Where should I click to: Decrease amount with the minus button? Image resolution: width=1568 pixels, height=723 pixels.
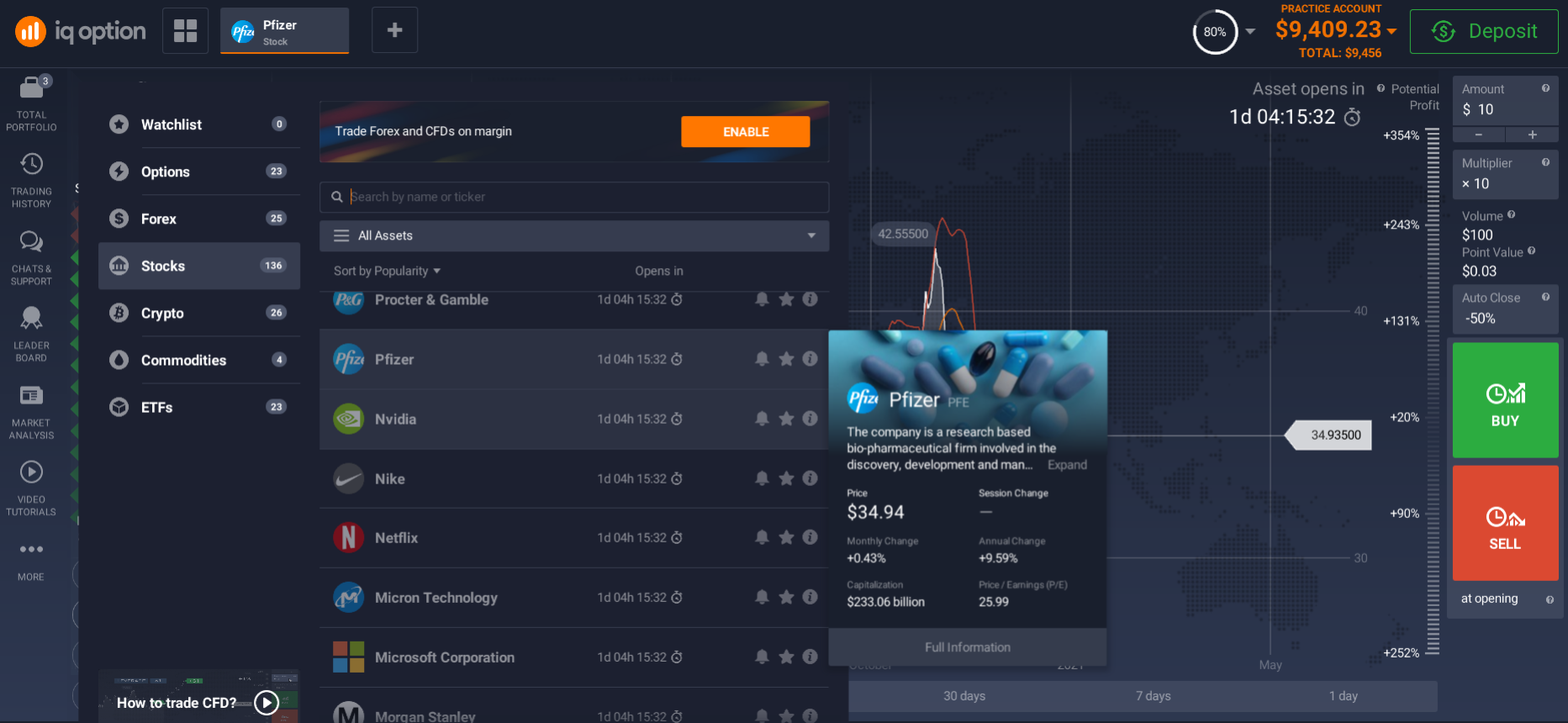point(1479,135)
